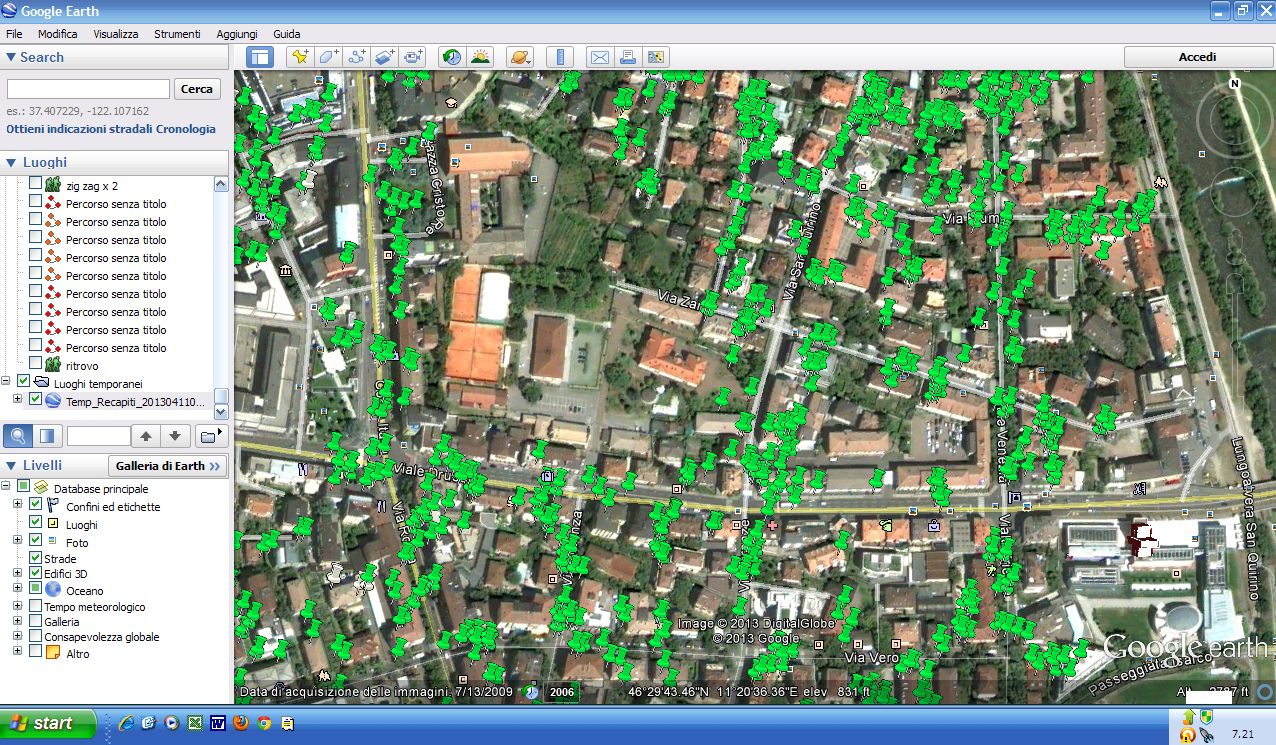Image resolution: width=1276 pixels, height=745 pixels.
Task: Uncheck the Foto layer checkbox
Action: pos(36,540)
